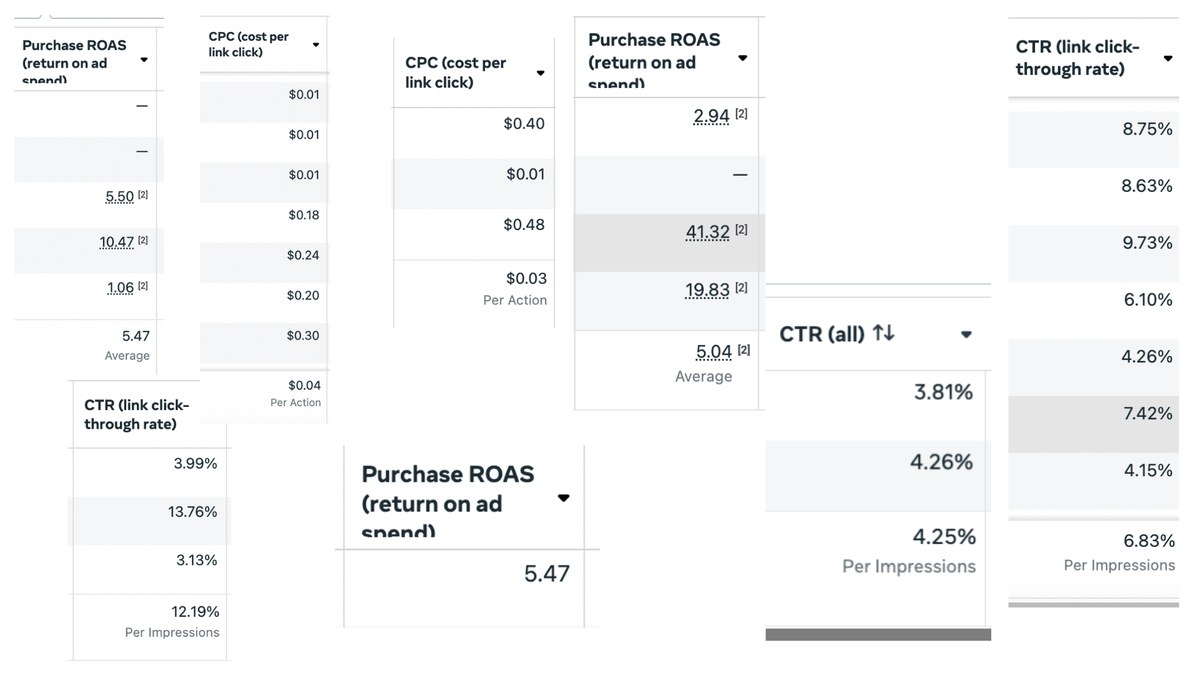Image resolution: width=1200 pixels, height=675 pixels.
Task: Click the 13.76% CTR cell
Action: [192, 512]
